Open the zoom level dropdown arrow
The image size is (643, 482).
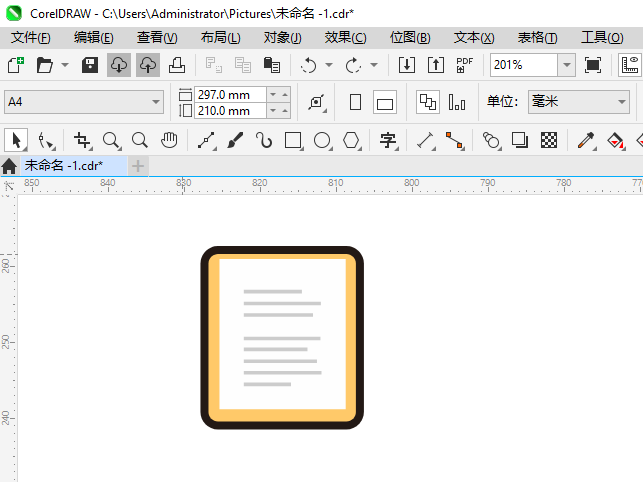click(567, 65)
